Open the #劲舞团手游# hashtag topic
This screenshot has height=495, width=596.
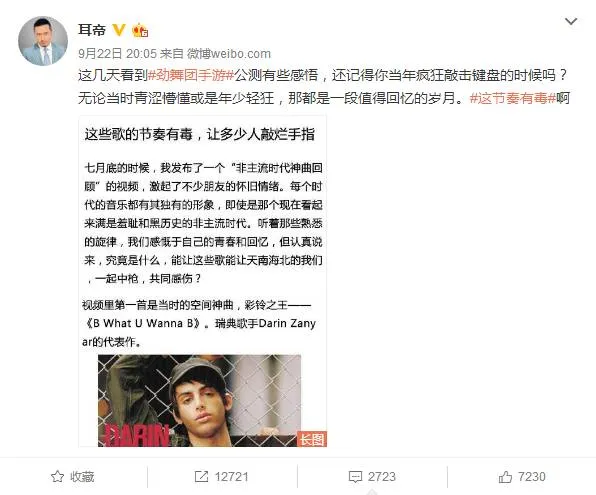tap(191, 75)
